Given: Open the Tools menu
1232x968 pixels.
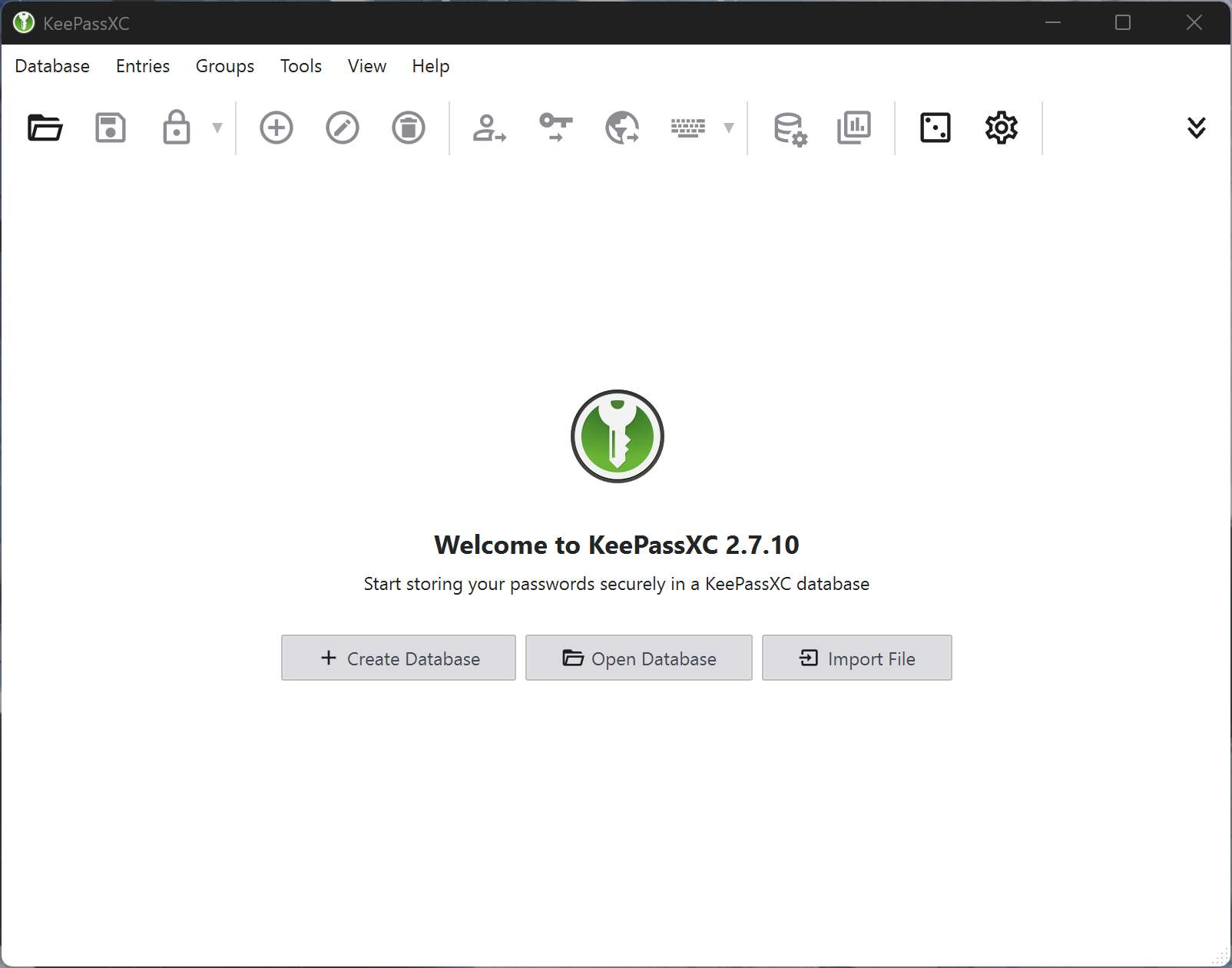Looking at the screenshot, I should [x=300, y=66].
